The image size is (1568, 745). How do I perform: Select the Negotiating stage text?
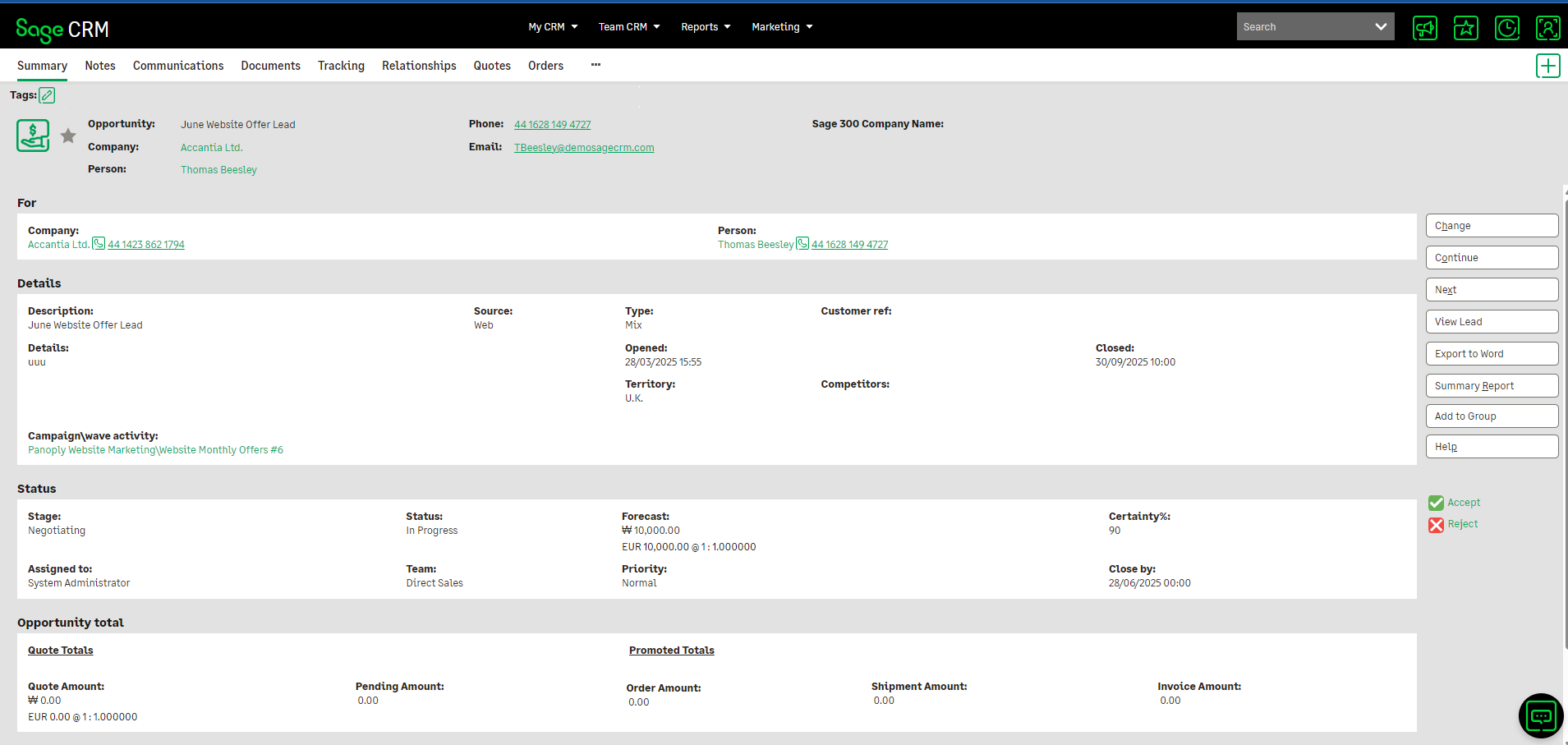57,531
